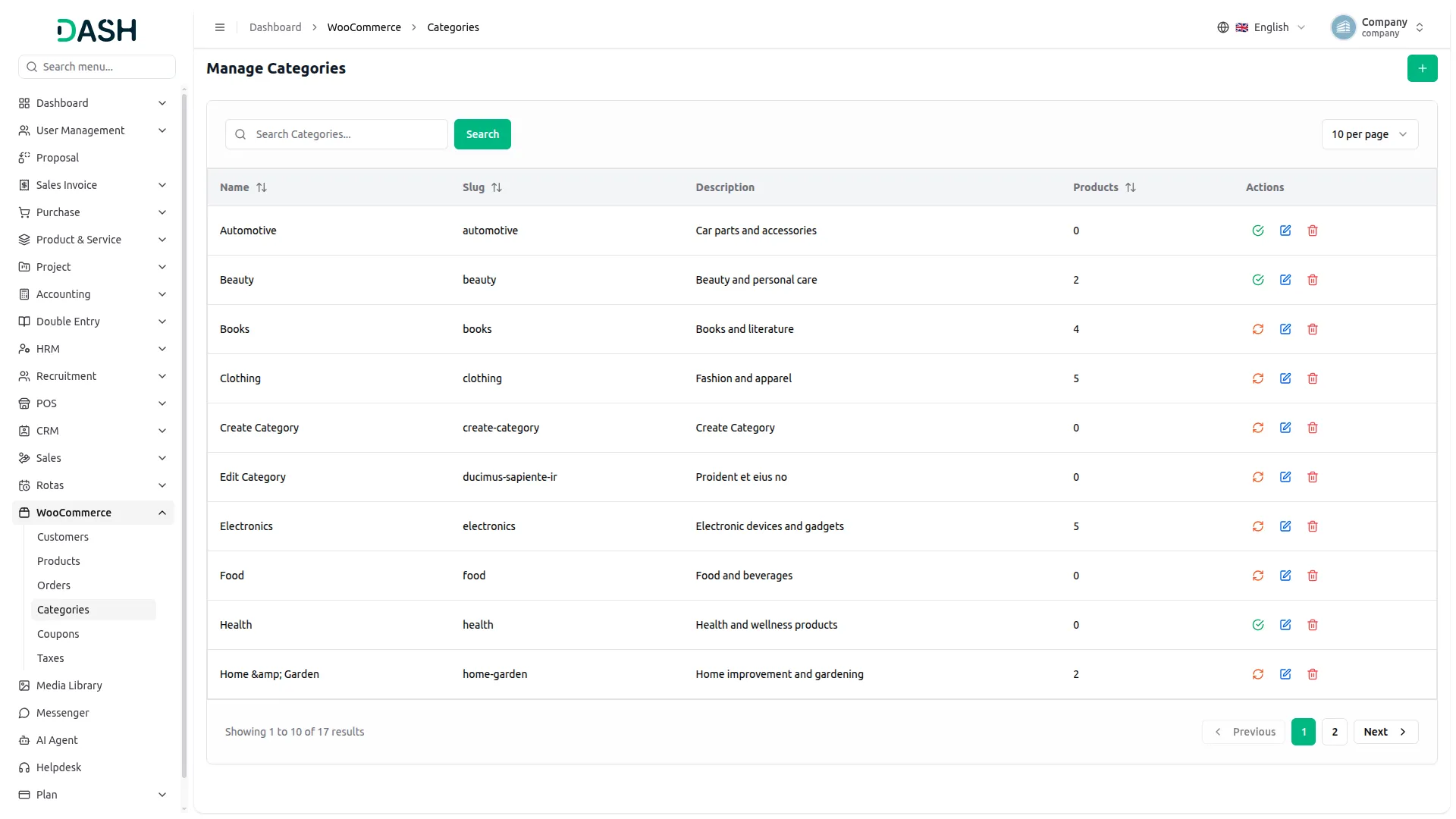Collapse the WooCommerce menu
This screenshot has width=1456, height=819.
[x=93, y=513]
